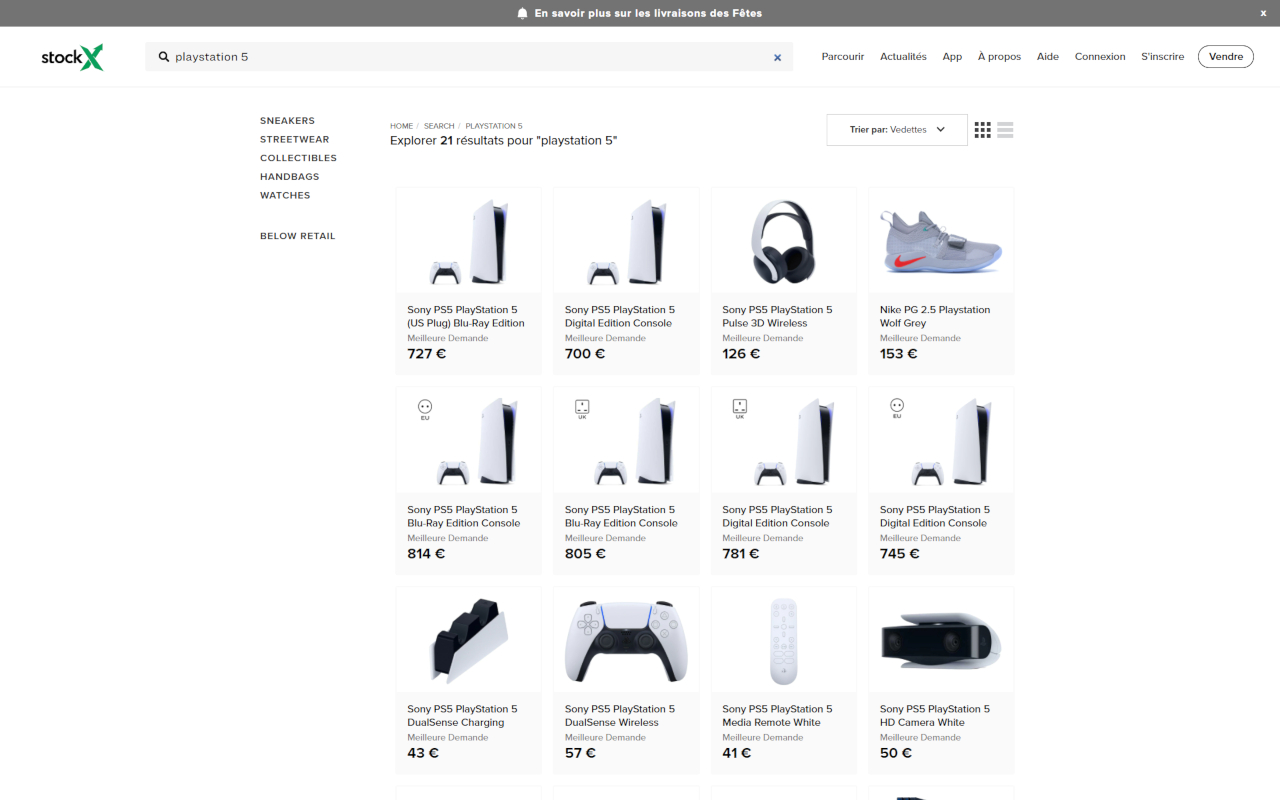
Task: Open the À propos menu
Action: (x=999, y=57)
